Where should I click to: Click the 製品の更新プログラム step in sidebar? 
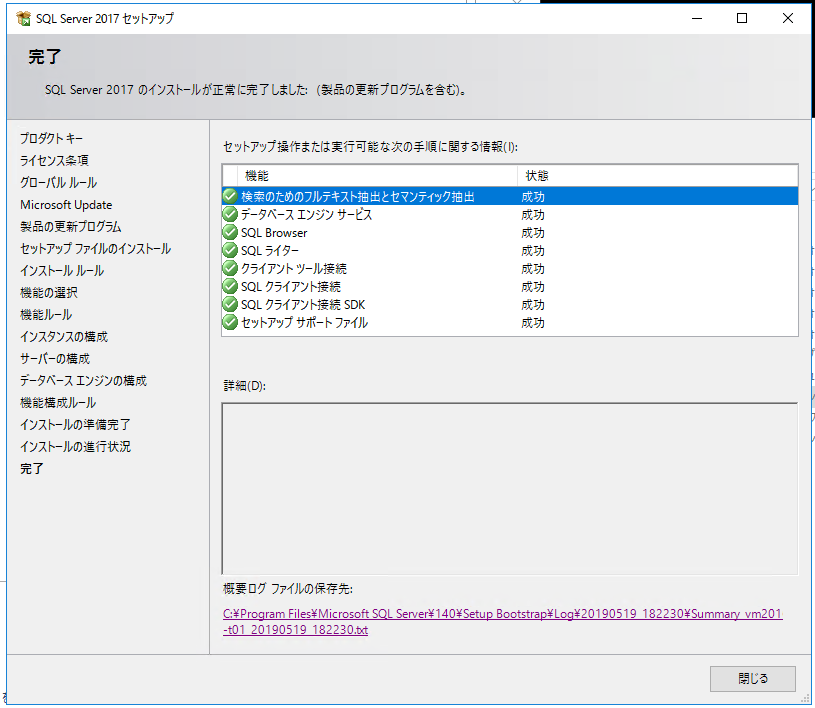pos(70,227)
